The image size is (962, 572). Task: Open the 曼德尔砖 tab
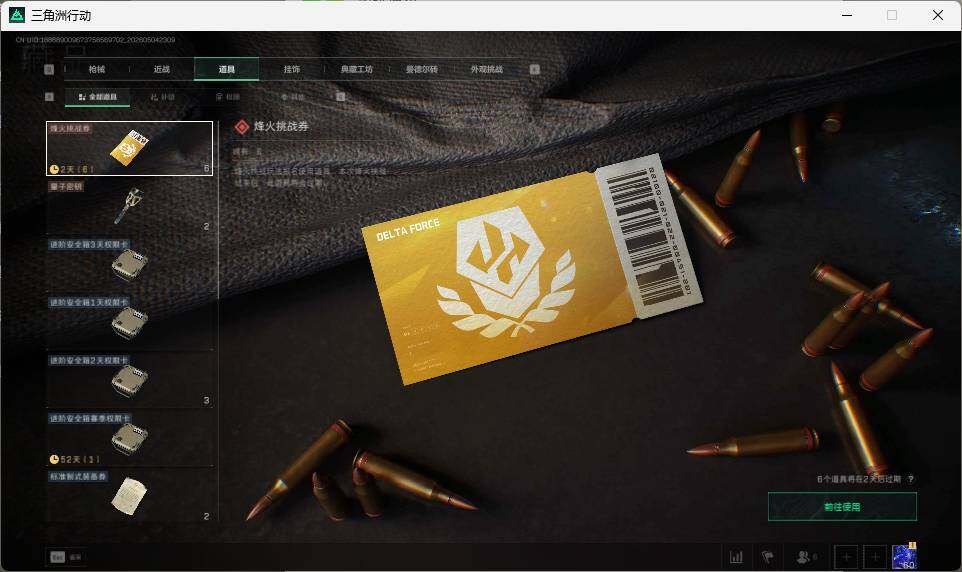coord(421,69)
